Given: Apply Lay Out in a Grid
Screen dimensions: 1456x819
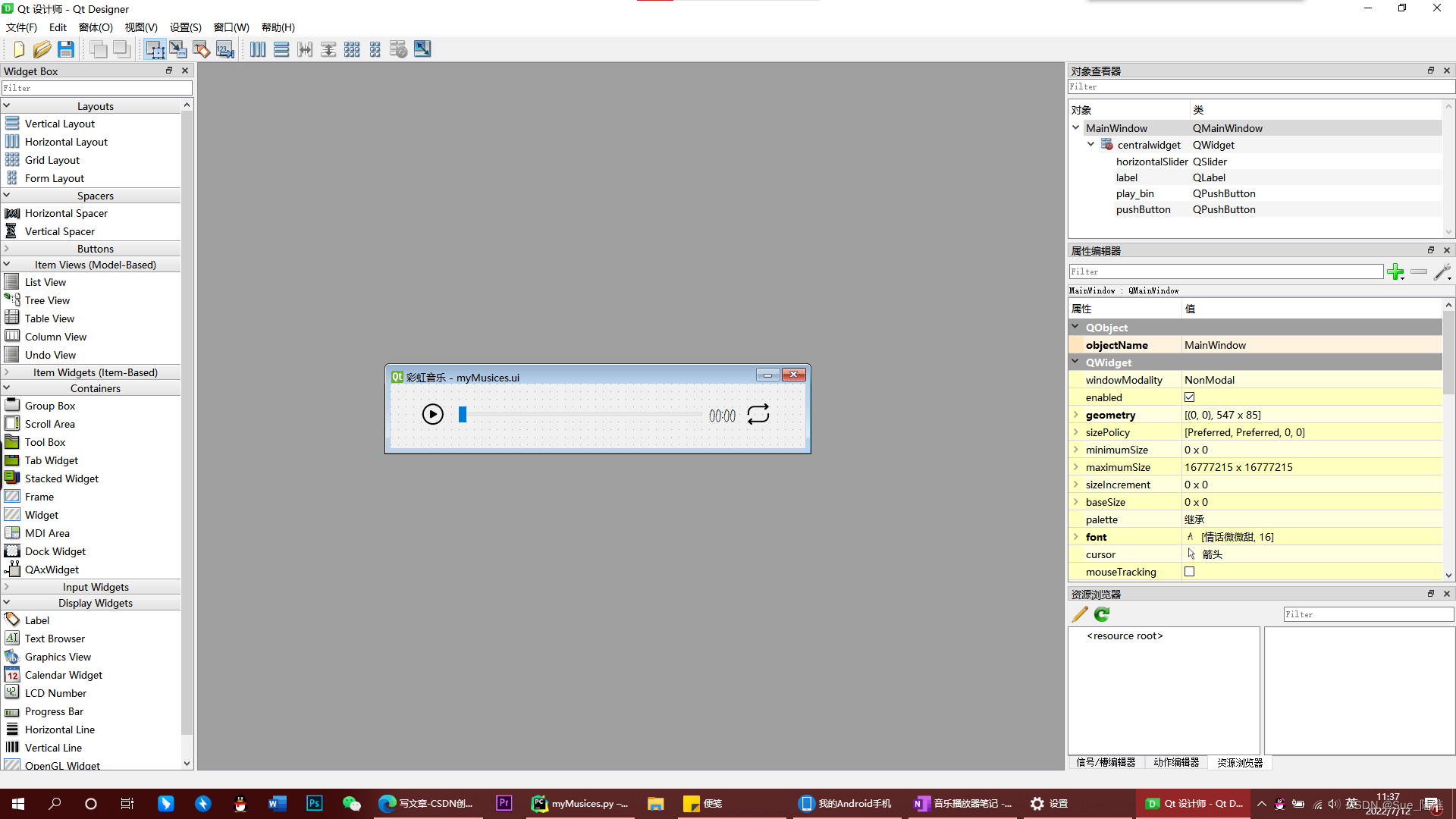Looking at the screenshot, I should [352, 49].
